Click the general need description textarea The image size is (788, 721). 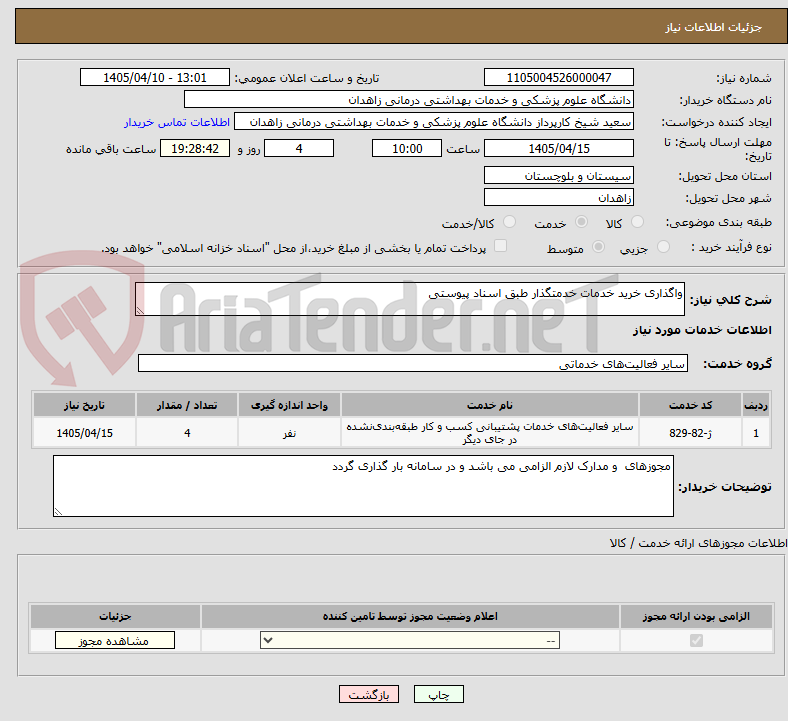(x=410, y=299)
